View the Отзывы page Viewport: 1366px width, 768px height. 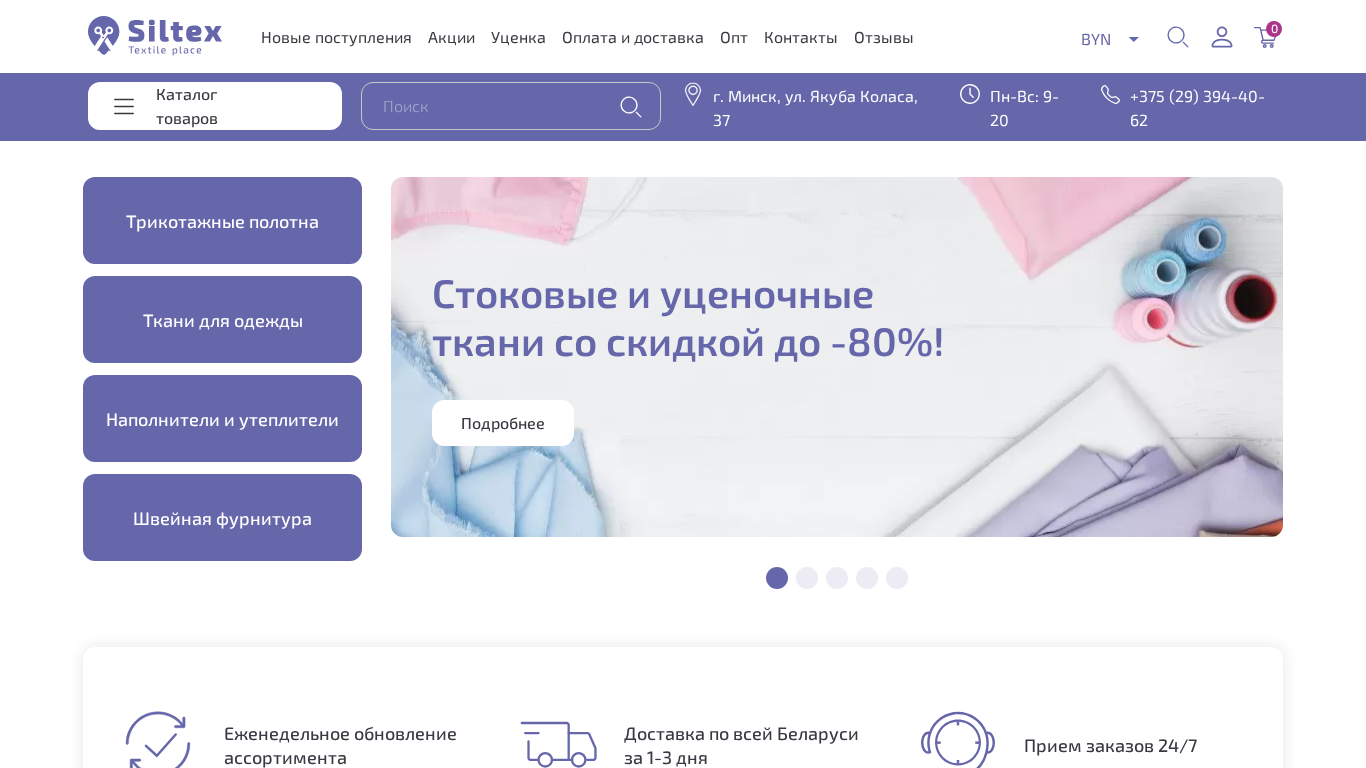pos(884,37)
